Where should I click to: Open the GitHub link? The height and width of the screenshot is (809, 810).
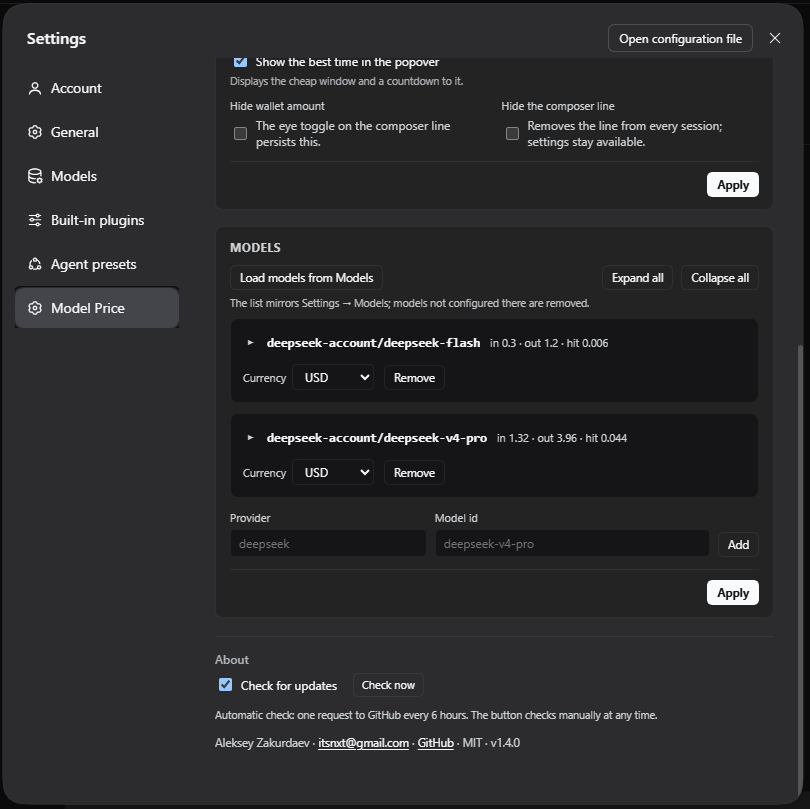pos(435,743)
